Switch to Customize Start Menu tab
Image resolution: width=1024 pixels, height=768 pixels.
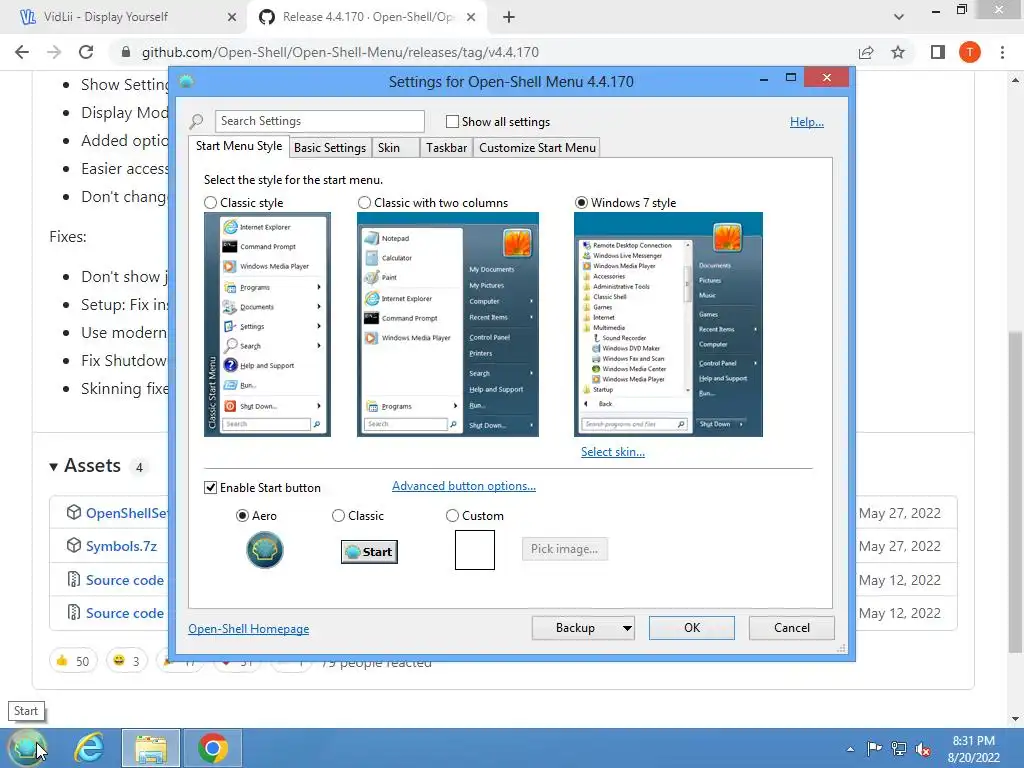(537, 148)
